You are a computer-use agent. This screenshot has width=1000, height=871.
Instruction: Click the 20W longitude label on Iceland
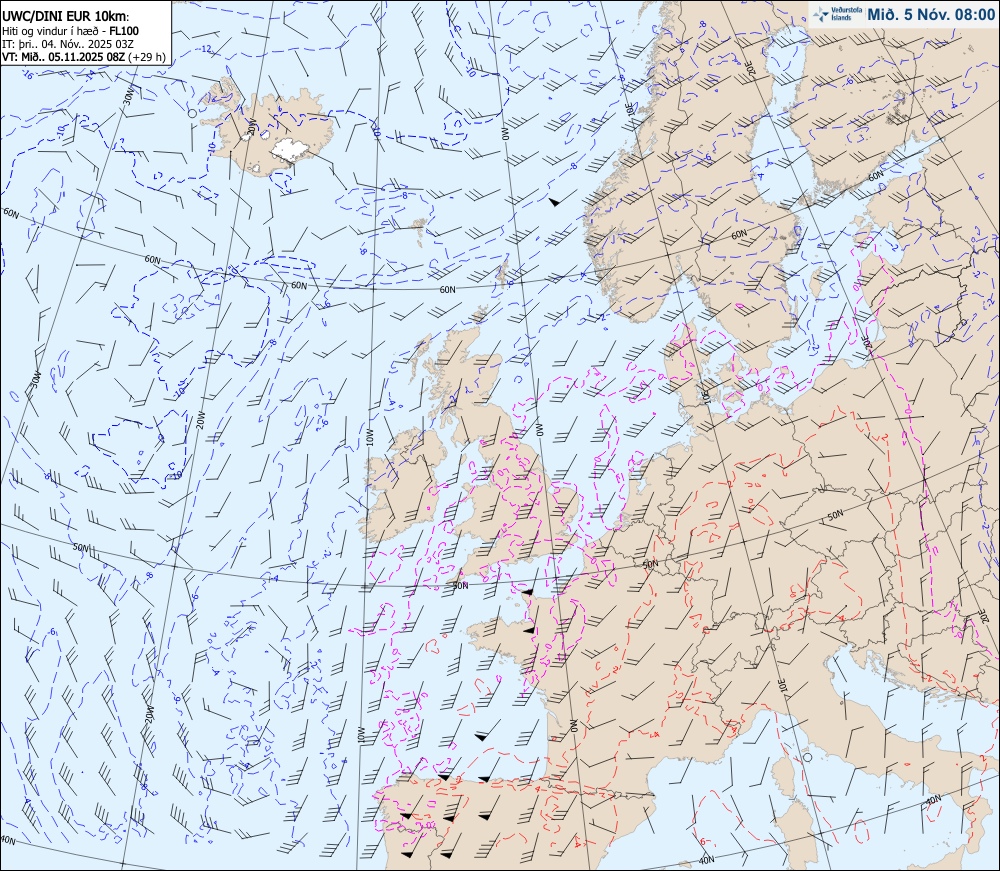click(252, 127)
